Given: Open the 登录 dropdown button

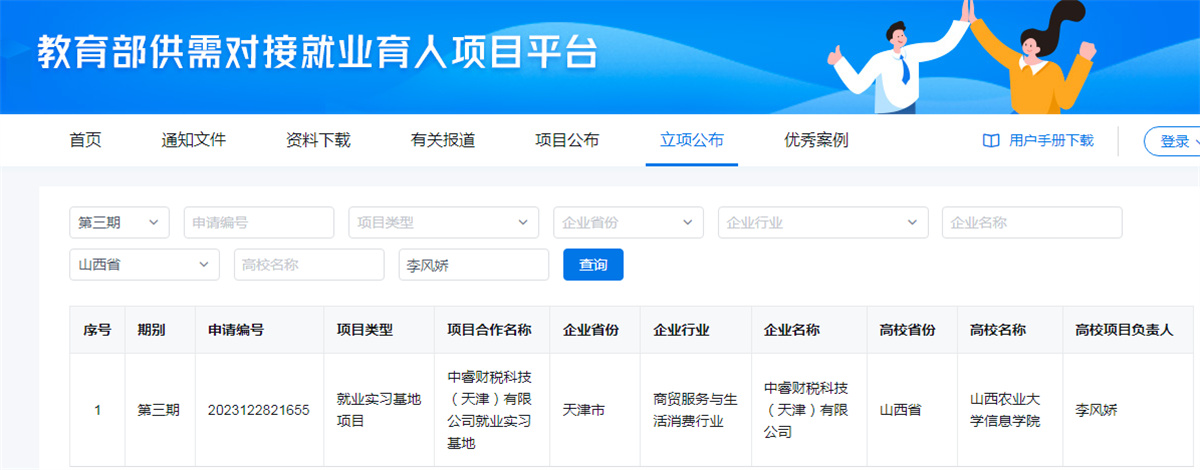Looking at the screenshot, I should pos(1173,141).
